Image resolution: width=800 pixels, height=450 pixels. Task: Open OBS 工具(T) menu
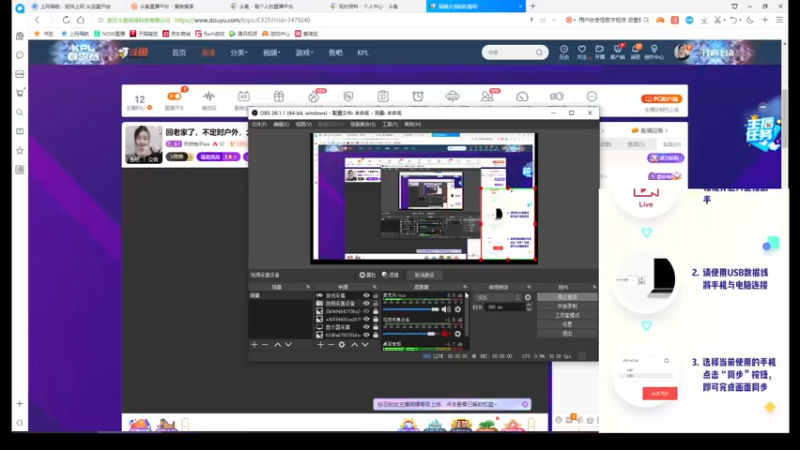390,124
